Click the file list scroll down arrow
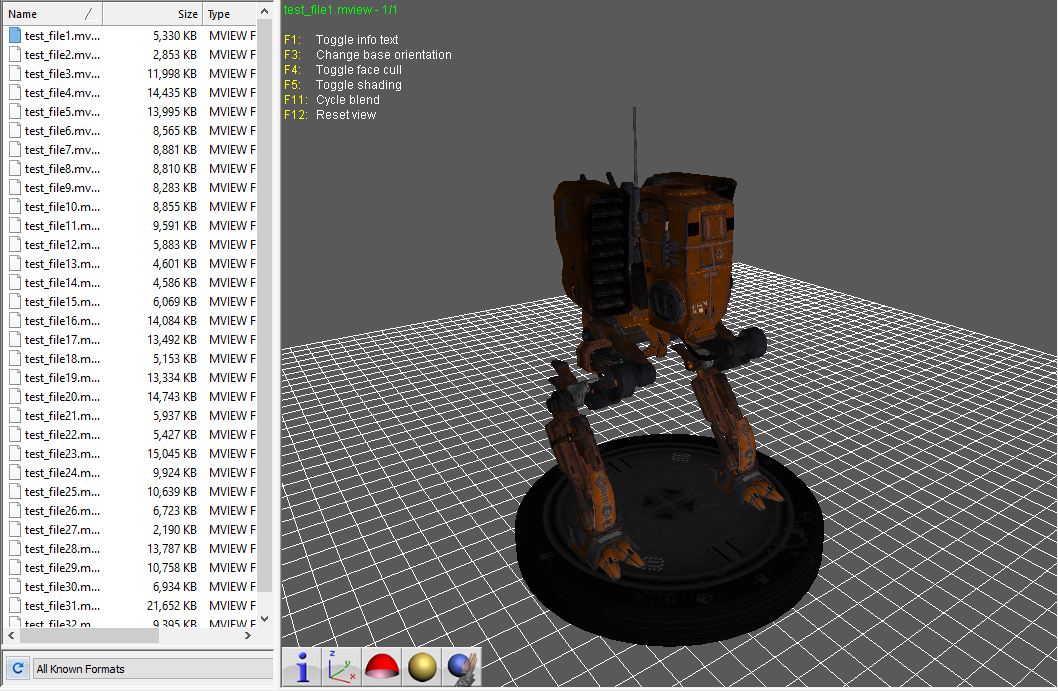The image size is (1058, 691). [264, 619]
